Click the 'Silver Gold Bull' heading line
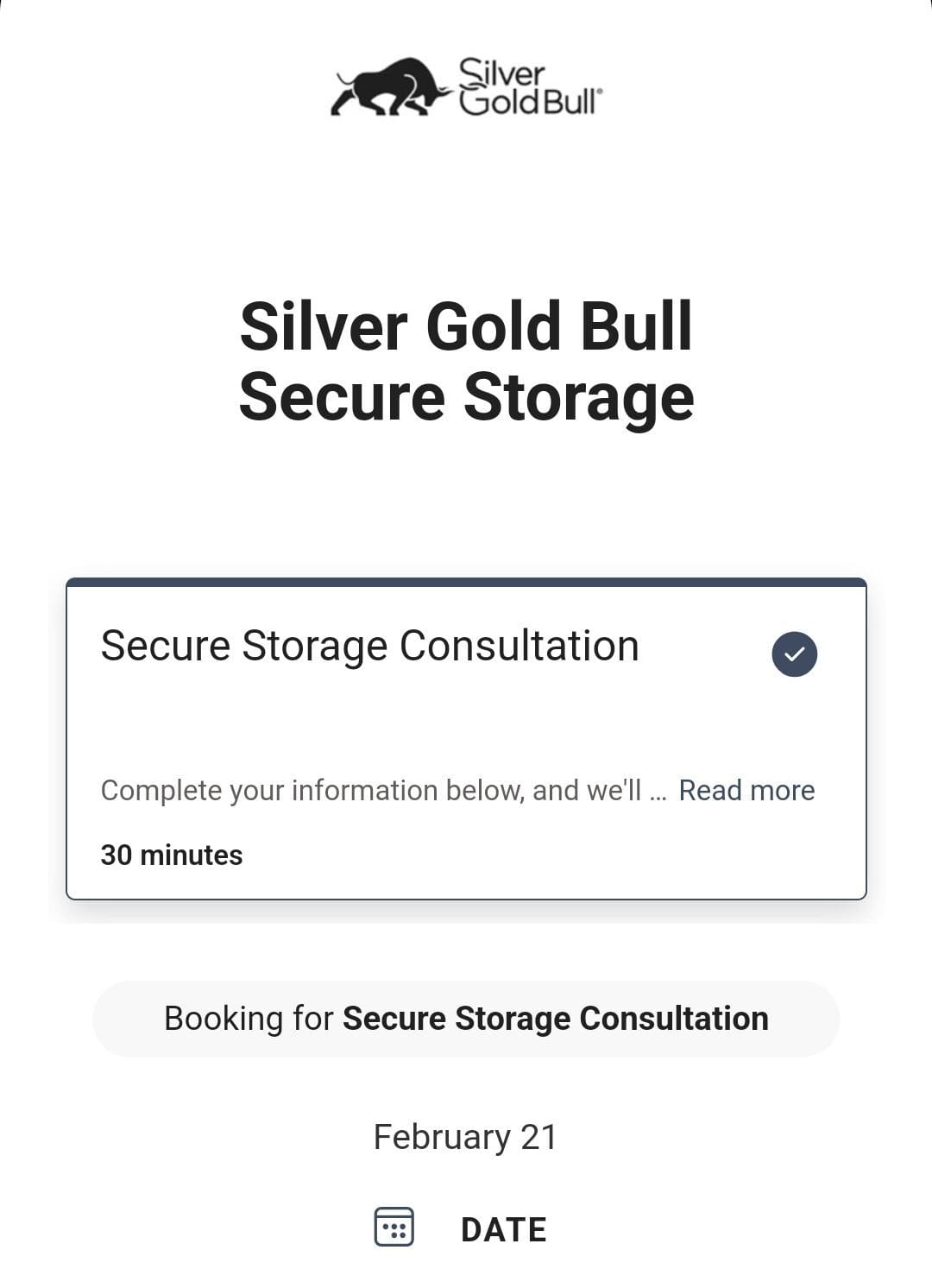The image size is (932, 1288). tap(466, 326)
